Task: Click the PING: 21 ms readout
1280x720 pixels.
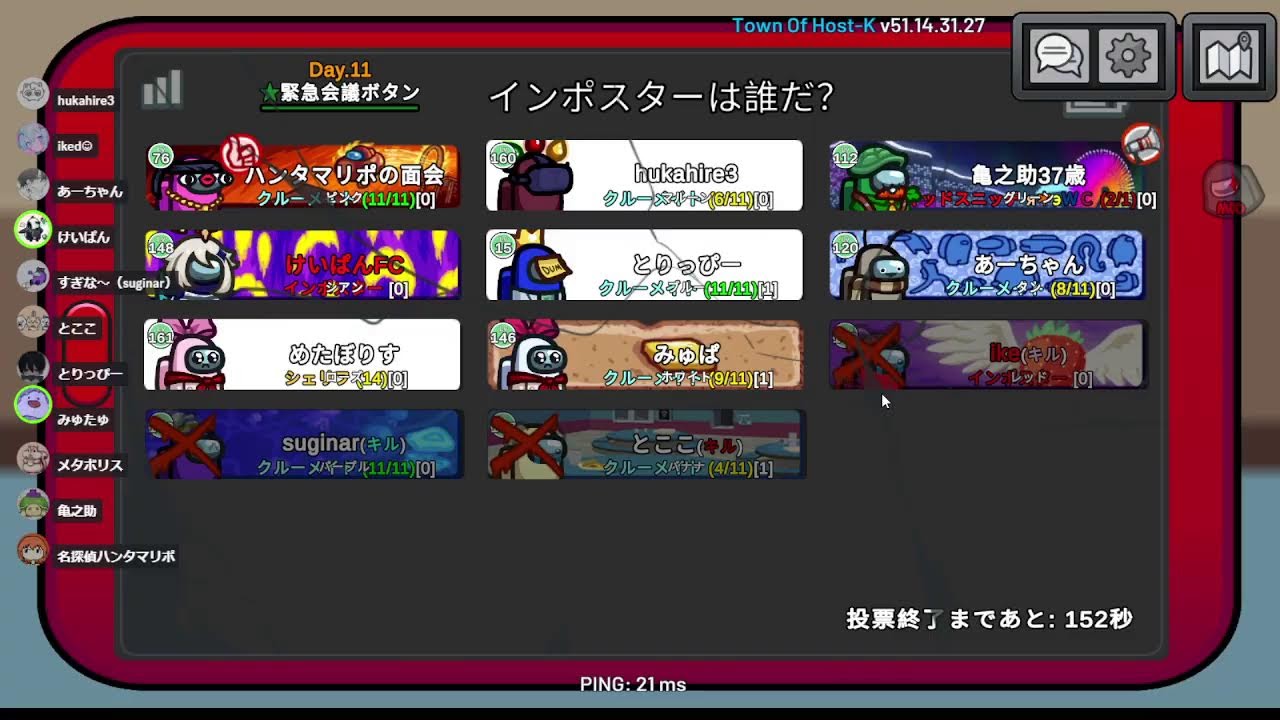Action: [x=633, y=684]
